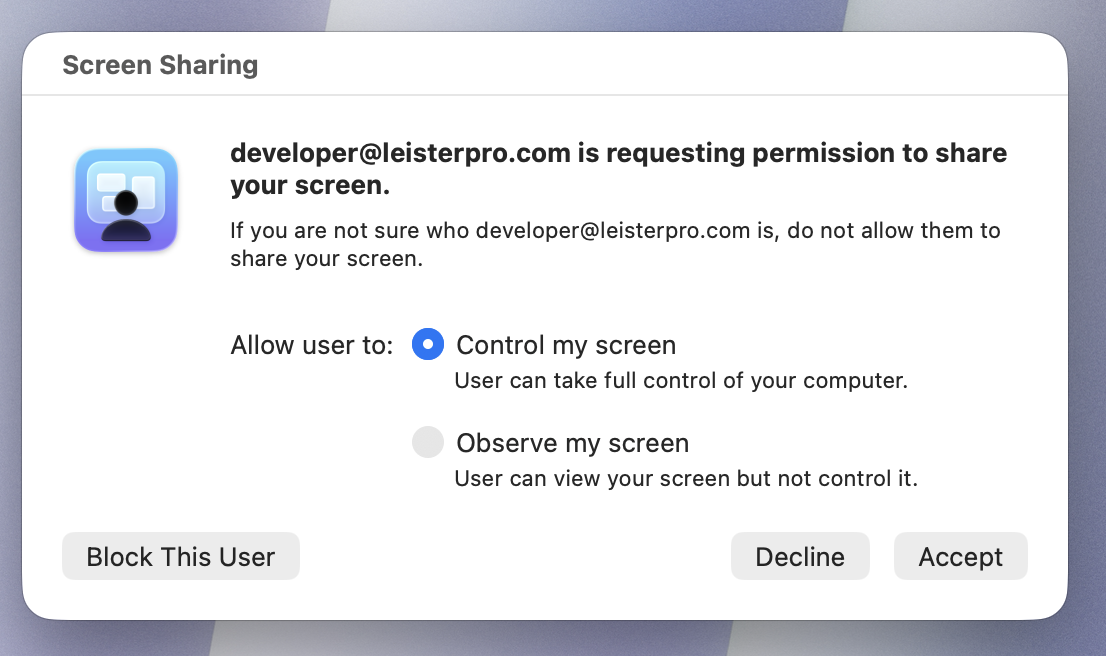Viewport: 1106px width, 656px height.
Task: Click the email address in the warning sentence
Action: click(612, 231)
